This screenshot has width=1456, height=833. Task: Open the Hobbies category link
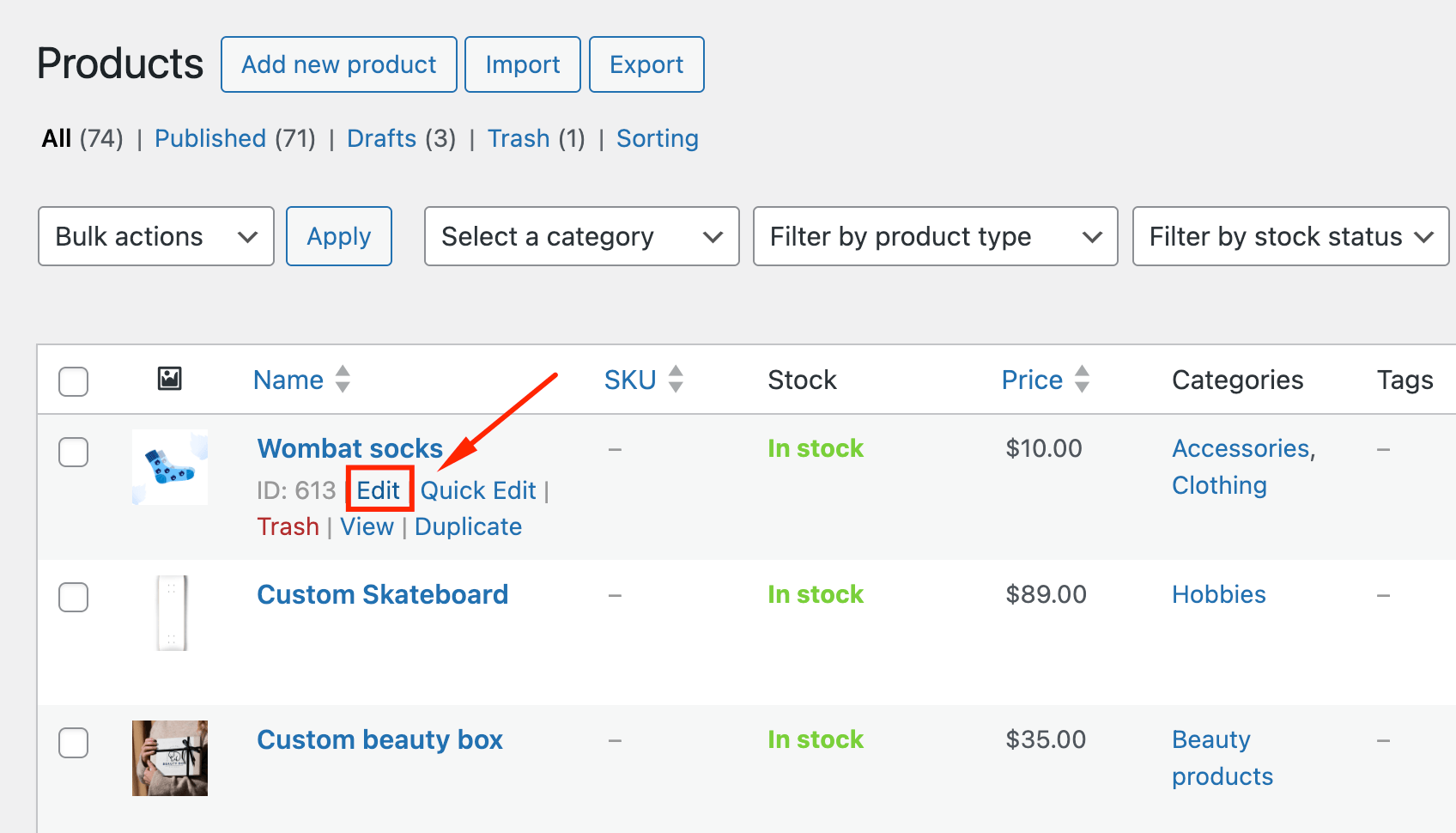1218,593
